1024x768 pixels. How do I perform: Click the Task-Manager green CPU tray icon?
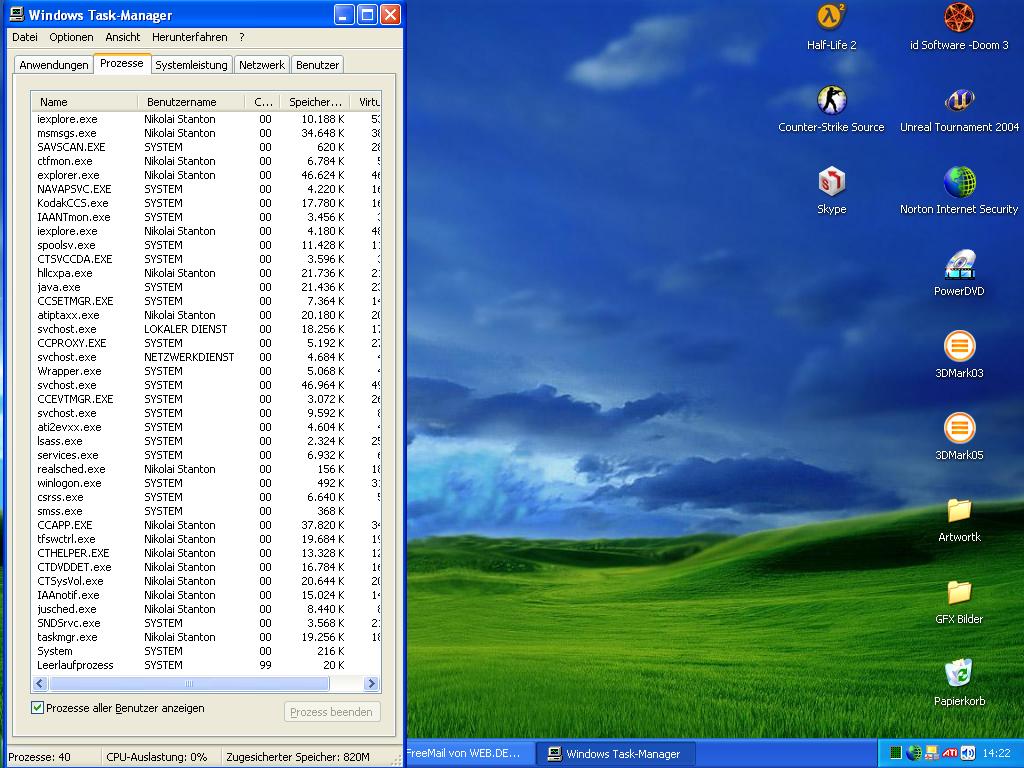[x=895, y=753]
